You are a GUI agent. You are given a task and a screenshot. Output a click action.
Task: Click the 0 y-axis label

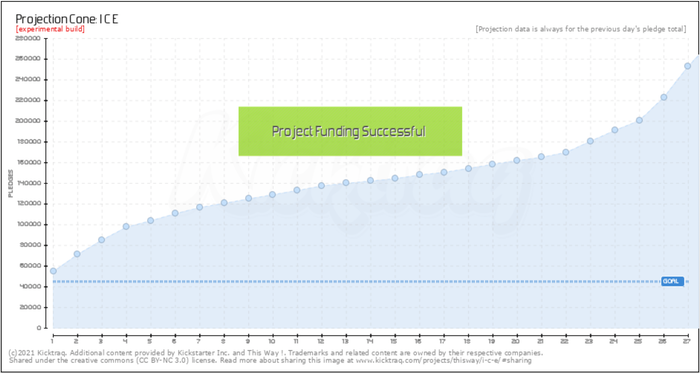[x=39, y=328]
